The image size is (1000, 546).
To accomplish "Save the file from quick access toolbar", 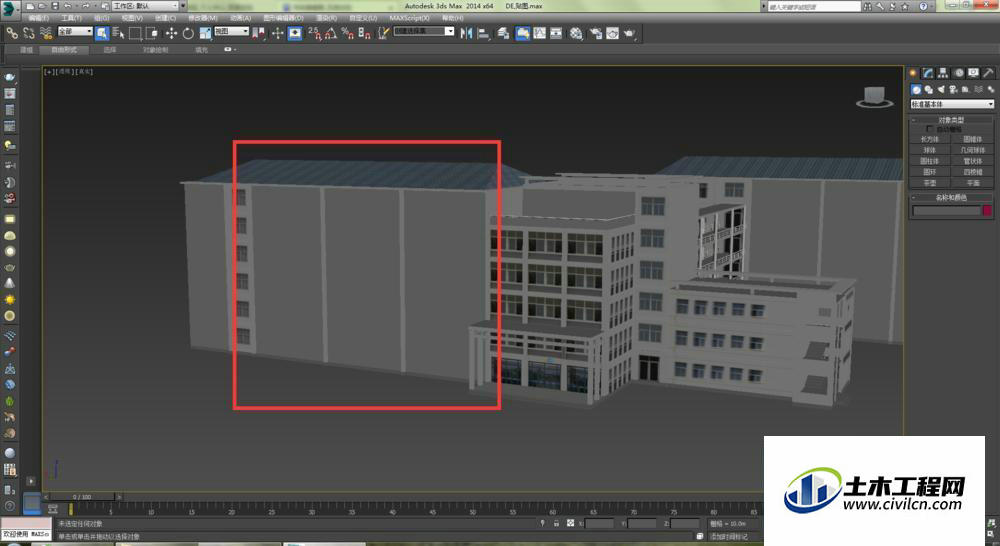I will [x=55, y=6].
